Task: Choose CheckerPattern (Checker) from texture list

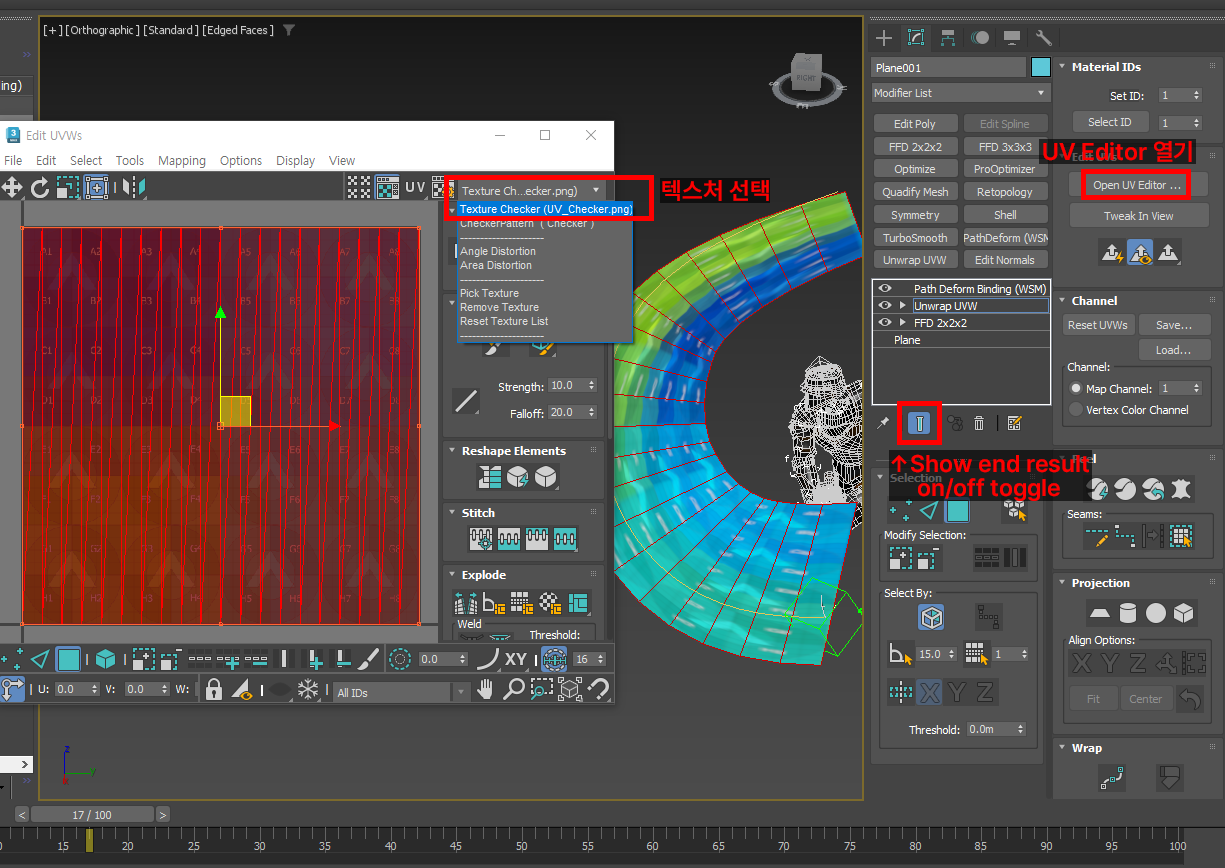Action: [527, 224]
